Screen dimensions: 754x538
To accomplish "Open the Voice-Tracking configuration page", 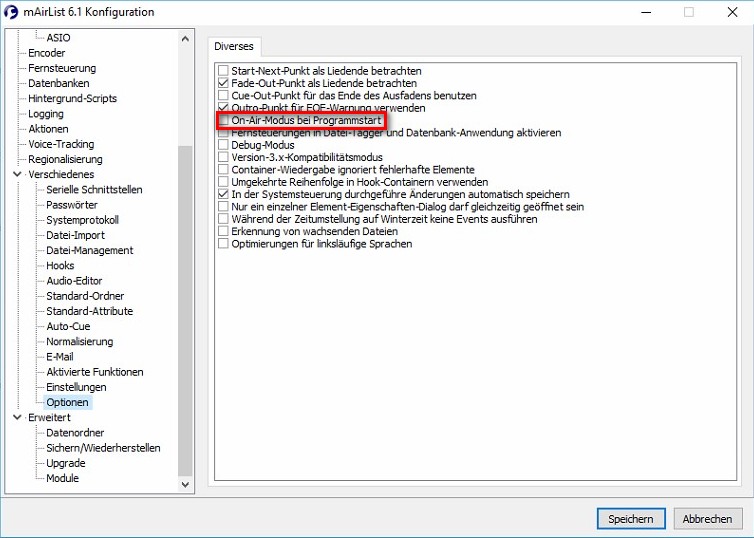I will [61, 144].
